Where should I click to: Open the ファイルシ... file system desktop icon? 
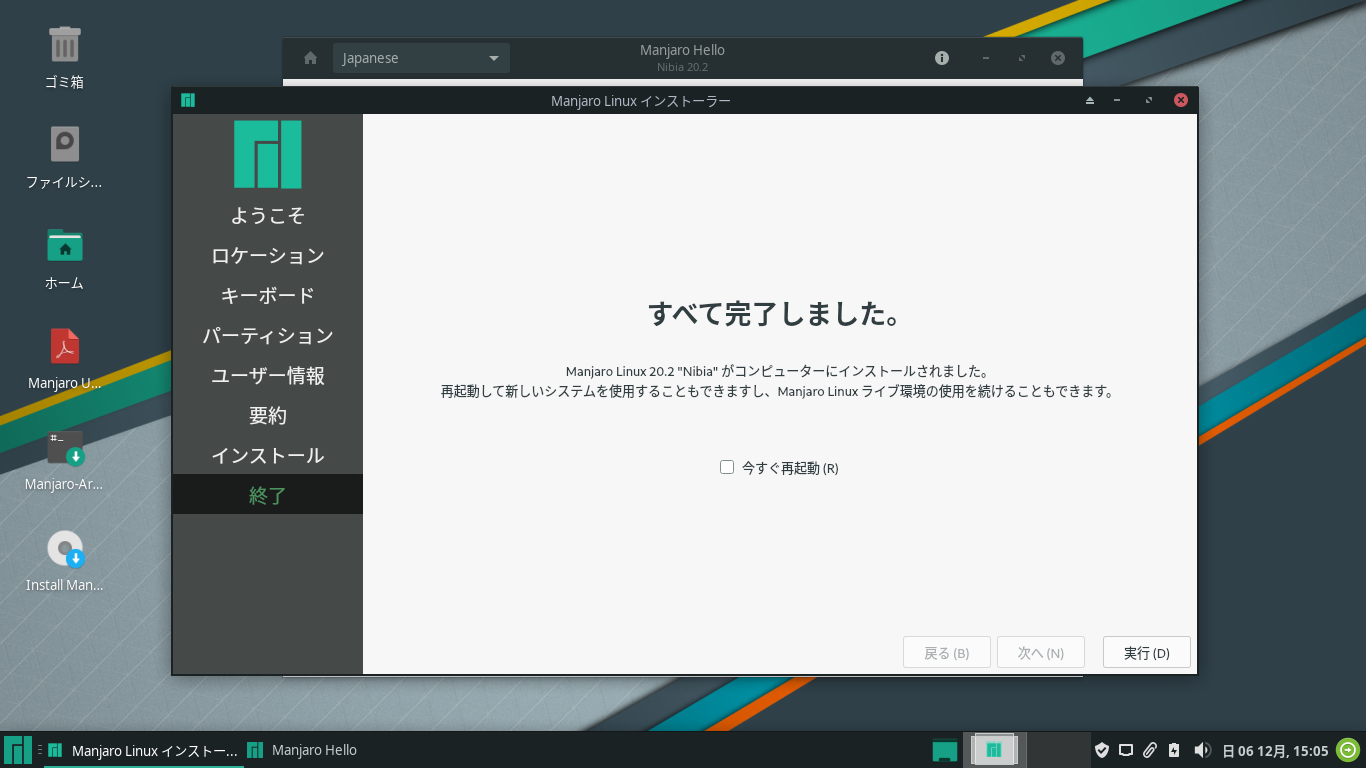[64, 144]
